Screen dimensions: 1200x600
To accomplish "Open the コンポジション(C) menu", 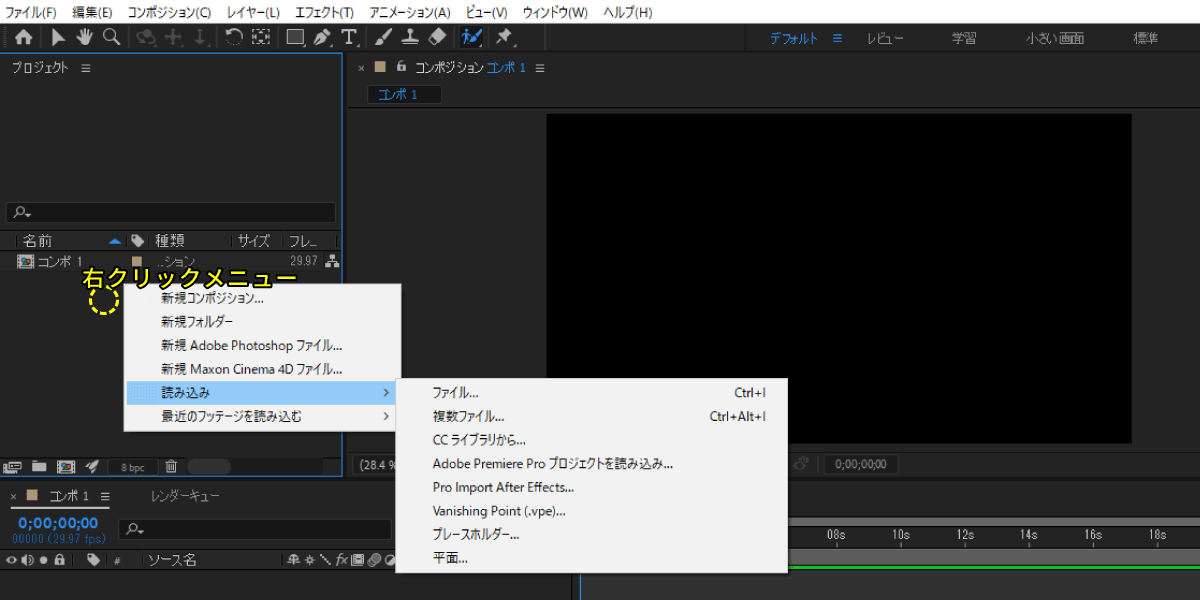I will coord(169,13).
